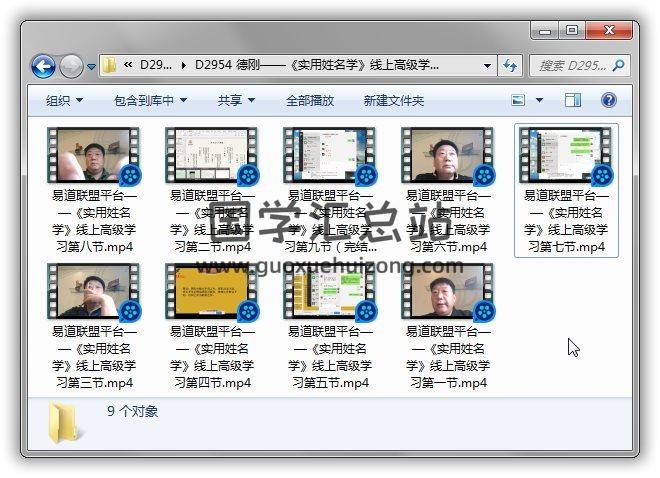The width and height of the screenshot is (660, 478).
Task: Click the Back navigation arrow button
Action: click(43, 67)
